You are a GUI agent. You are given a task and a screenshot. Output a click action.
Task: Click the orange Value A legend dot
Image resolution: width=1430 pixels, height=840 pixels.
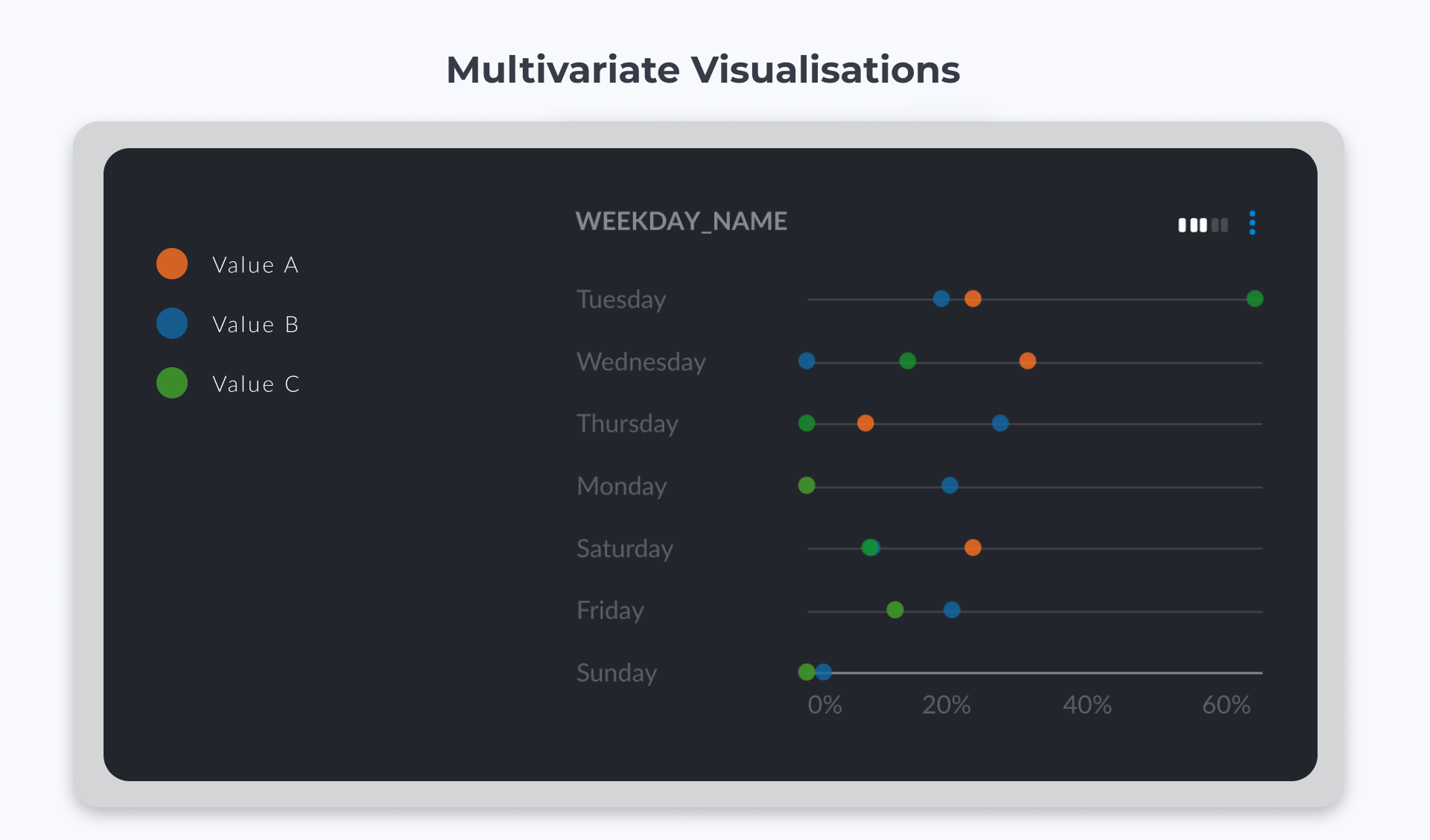172,264
